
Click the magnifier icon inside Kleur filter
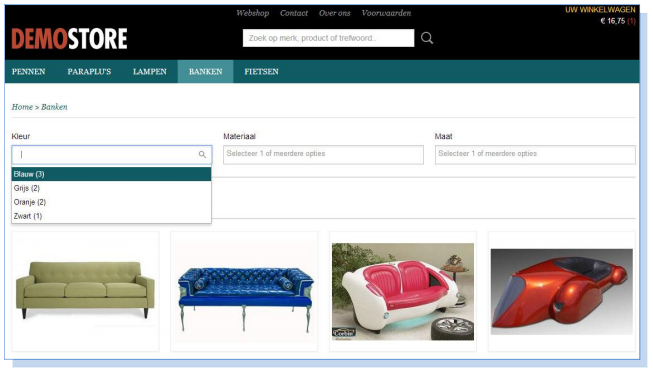pyautogui.click(x=202, y=154)
